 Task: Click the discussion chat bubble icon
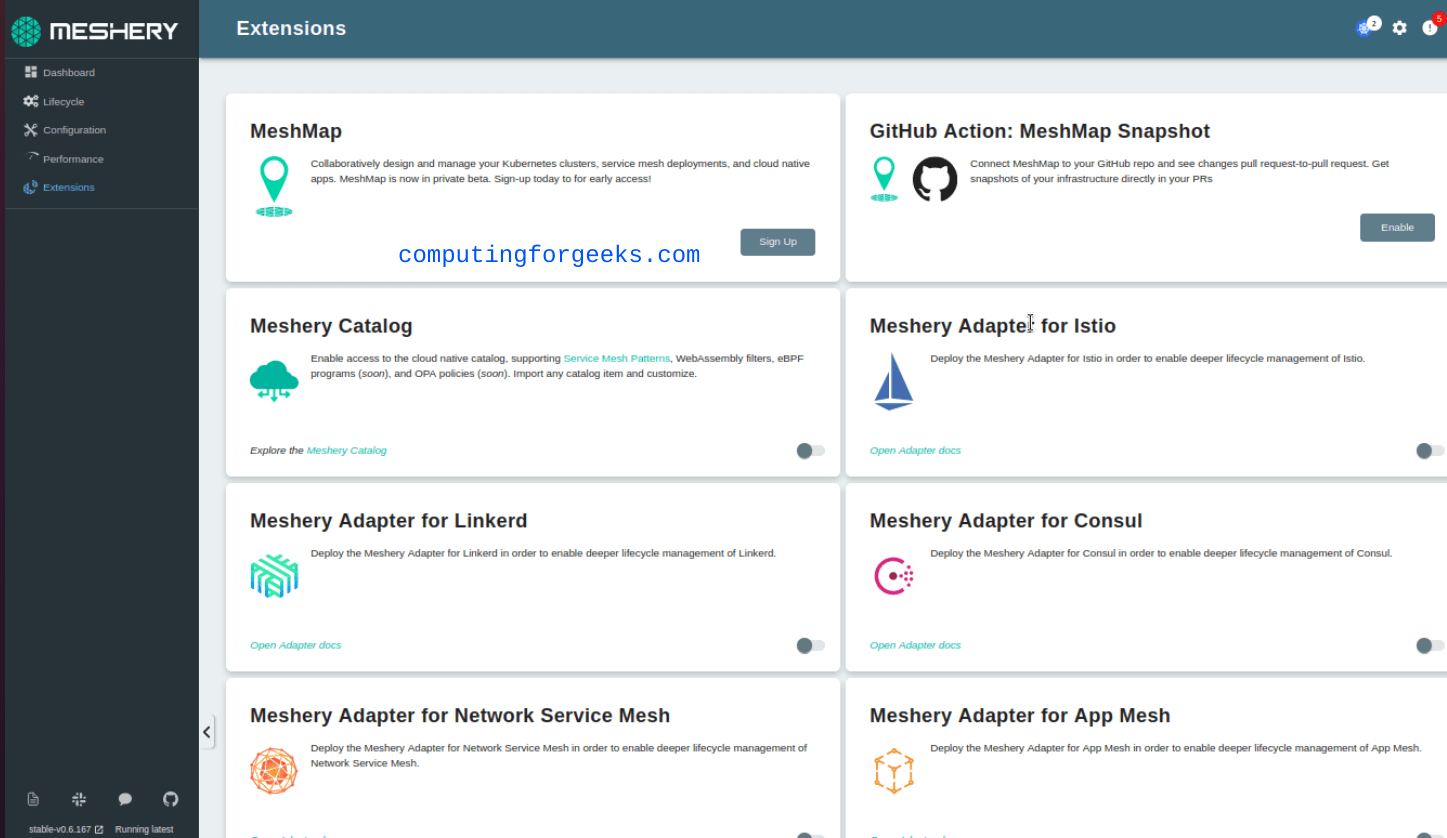(125, 799)
